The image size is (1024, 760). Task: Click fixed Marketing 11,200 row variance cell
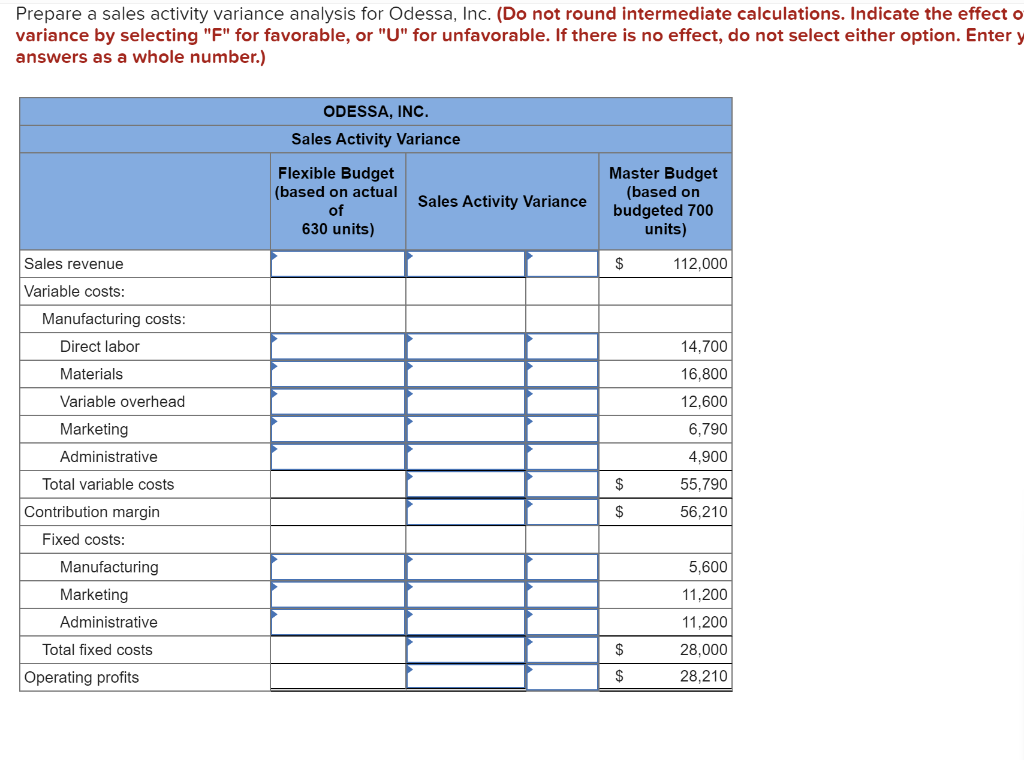click(x=466, y=595)
